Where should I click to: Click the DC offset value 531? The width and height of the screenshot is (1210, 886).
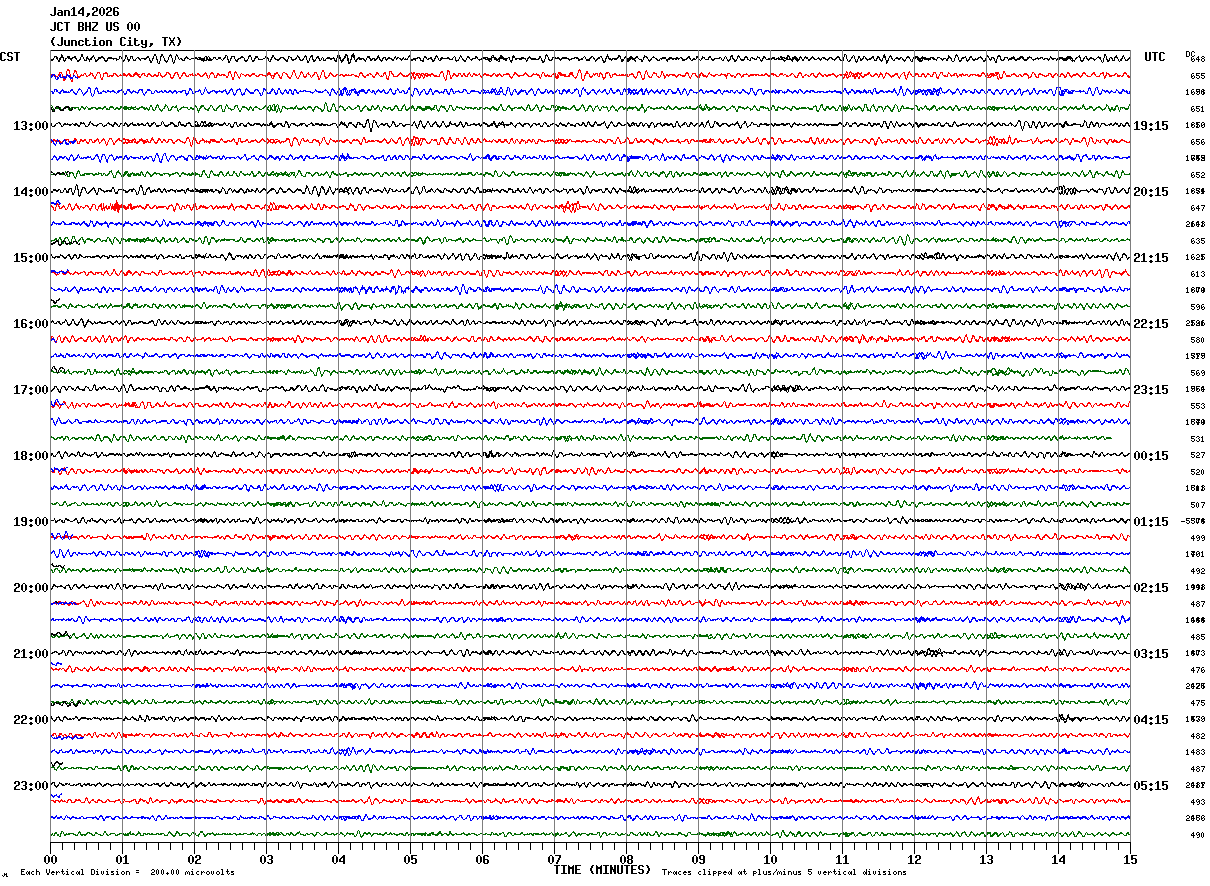tap(1197, 439)
